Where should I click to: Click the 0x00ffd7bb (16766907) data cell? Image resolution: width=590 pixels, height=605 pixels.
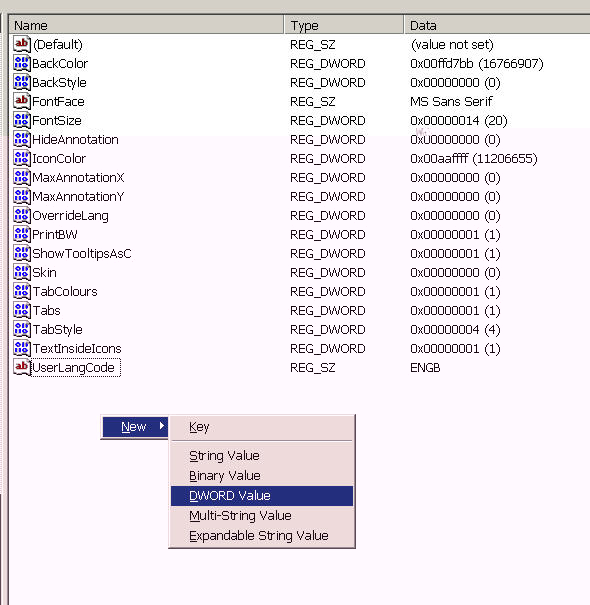click(x=477, y=63)
